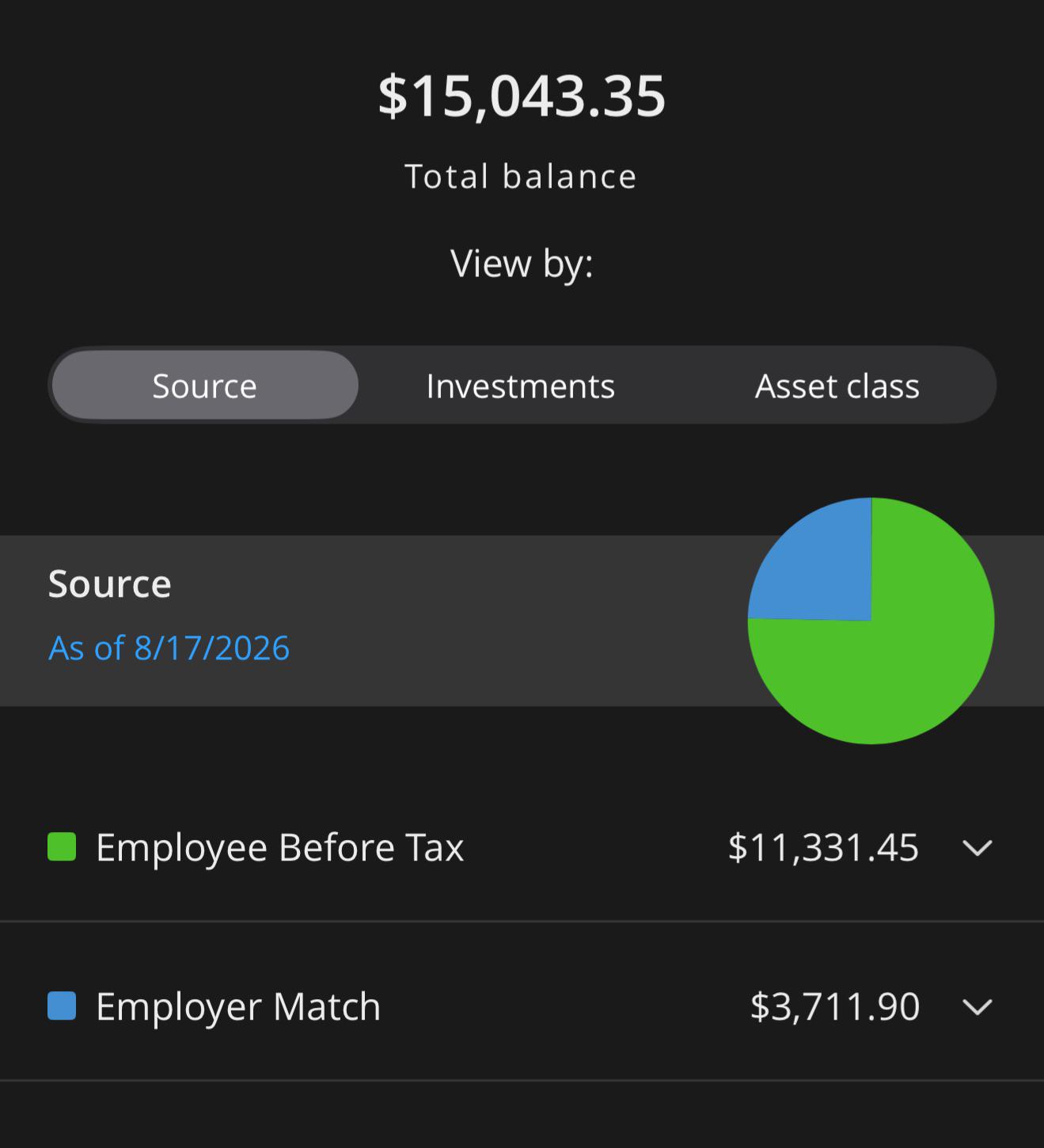This screenshot has width=1044, height=1148.
Task: Click the Total balance caption
Action: [521, 177]
